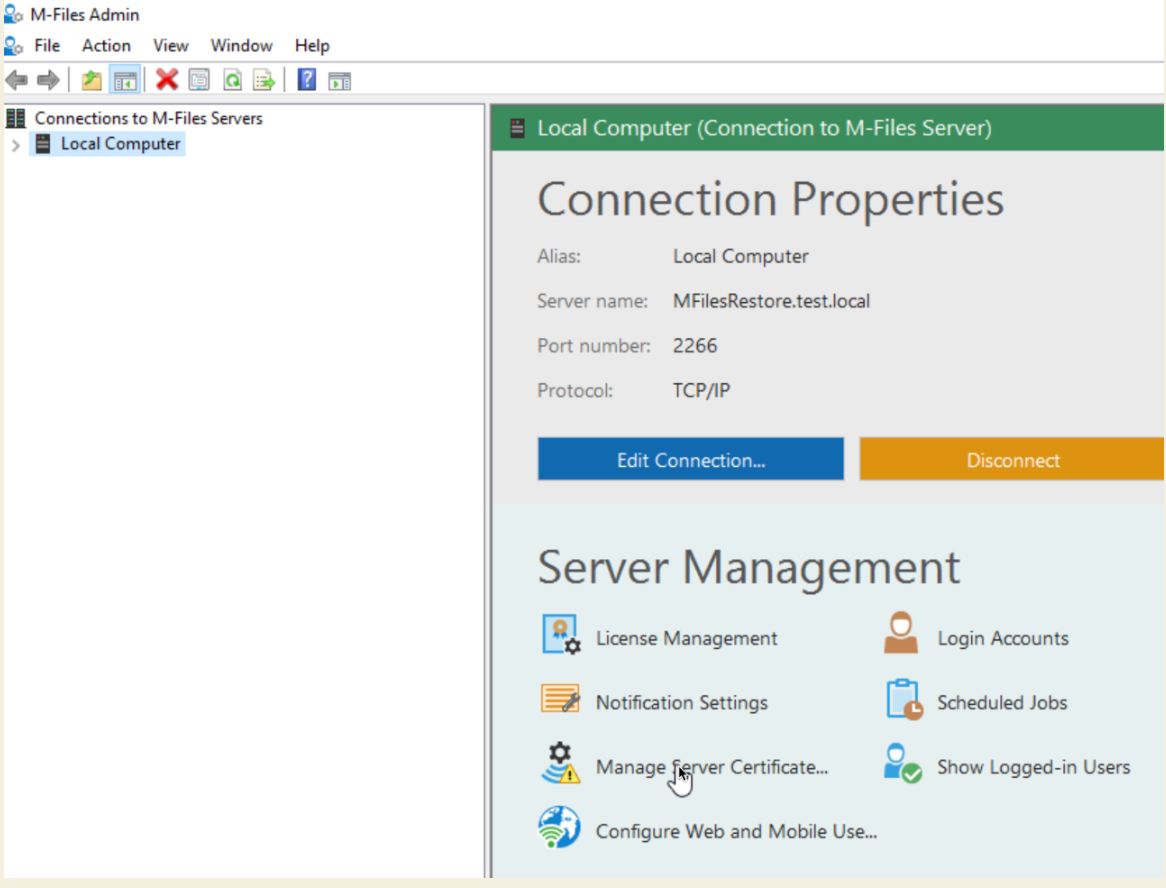The width and height of the screenshot is (1166, 888).
Task: Click the Show Logged-in Users icon
Action: click(902, 763)
